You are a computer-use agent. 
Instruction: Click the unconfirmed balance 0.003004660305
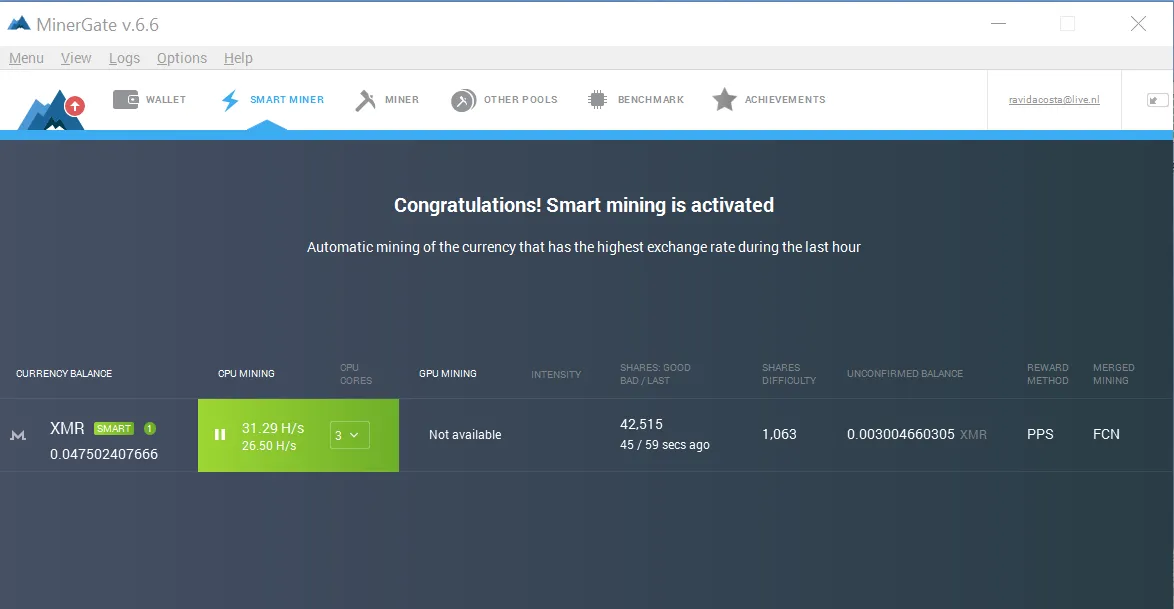(x=901, y=434)
